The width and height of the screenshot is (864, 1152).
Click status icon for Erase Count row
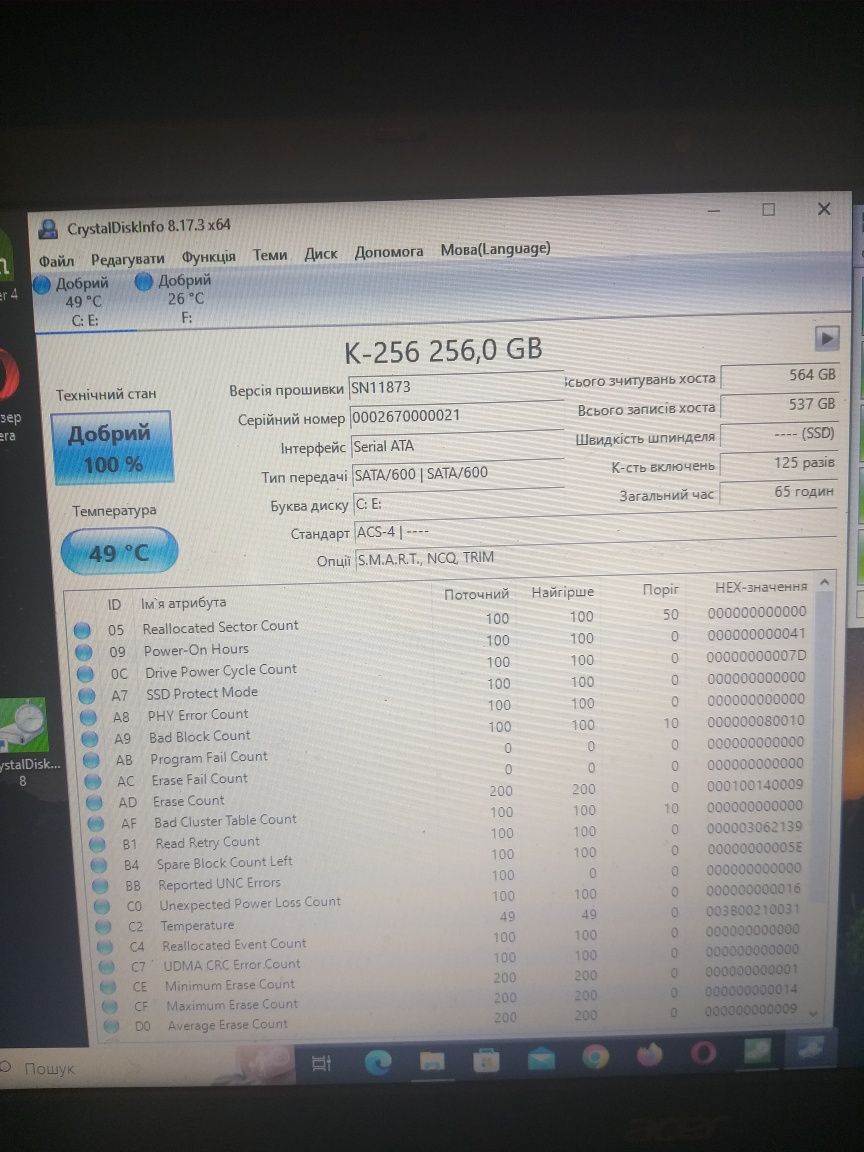tap(94, 803)
